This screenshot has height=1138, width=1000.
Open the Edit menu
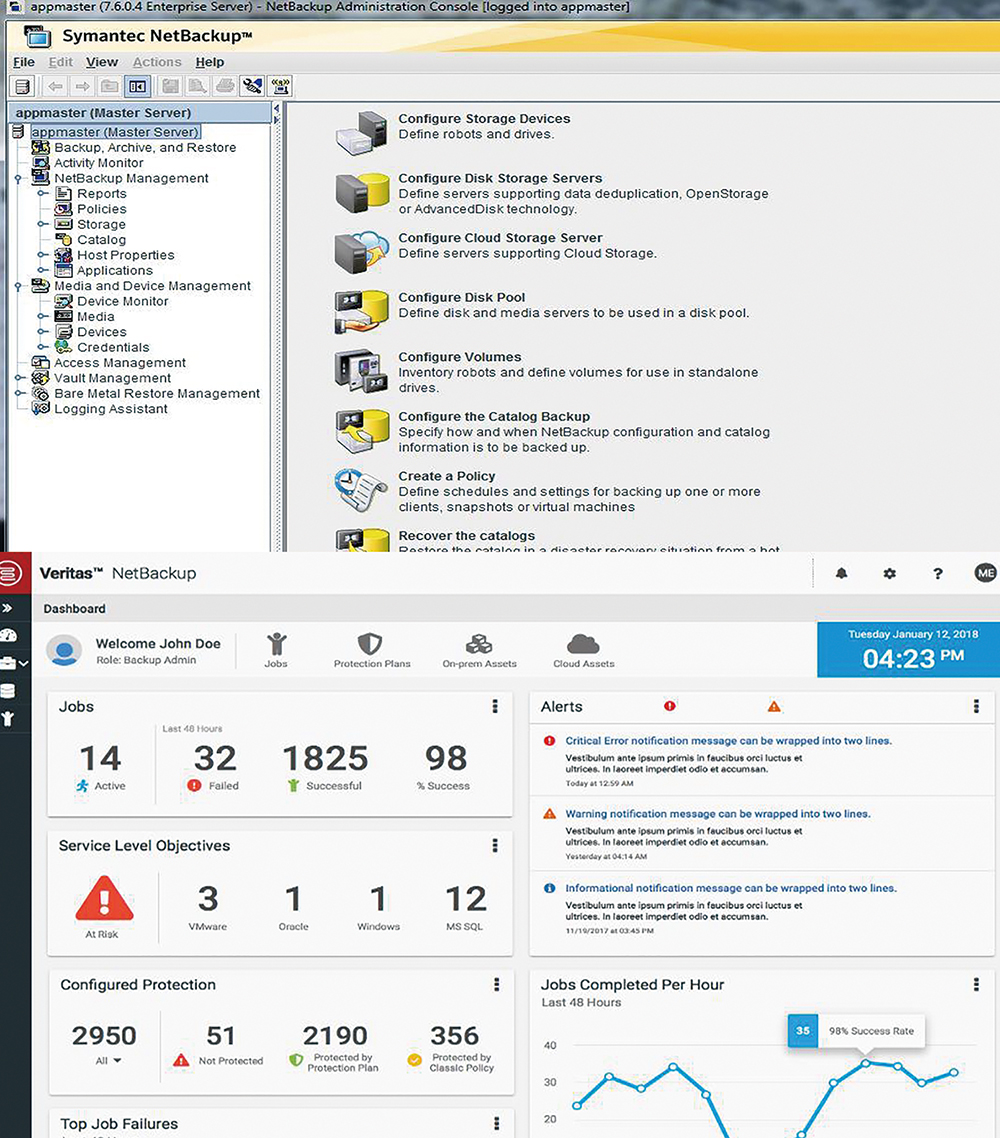point(60,62)
